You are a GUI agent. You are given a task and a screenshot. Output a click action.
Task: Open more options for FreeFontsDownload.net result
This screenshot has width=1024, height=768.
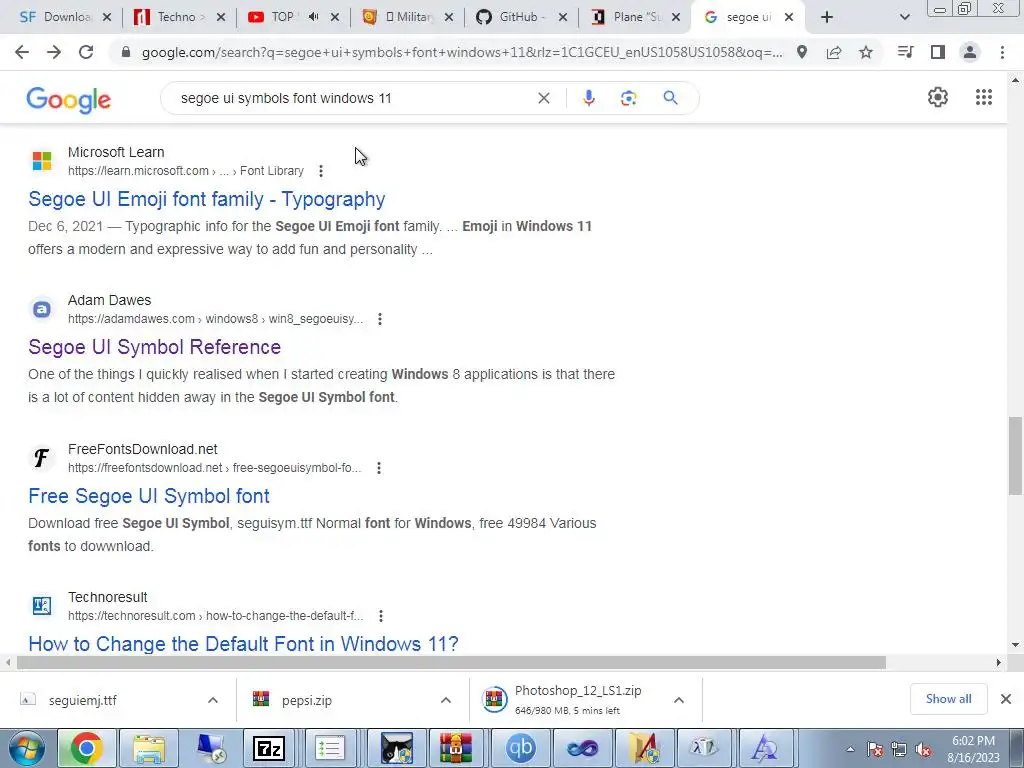point(379,468)
